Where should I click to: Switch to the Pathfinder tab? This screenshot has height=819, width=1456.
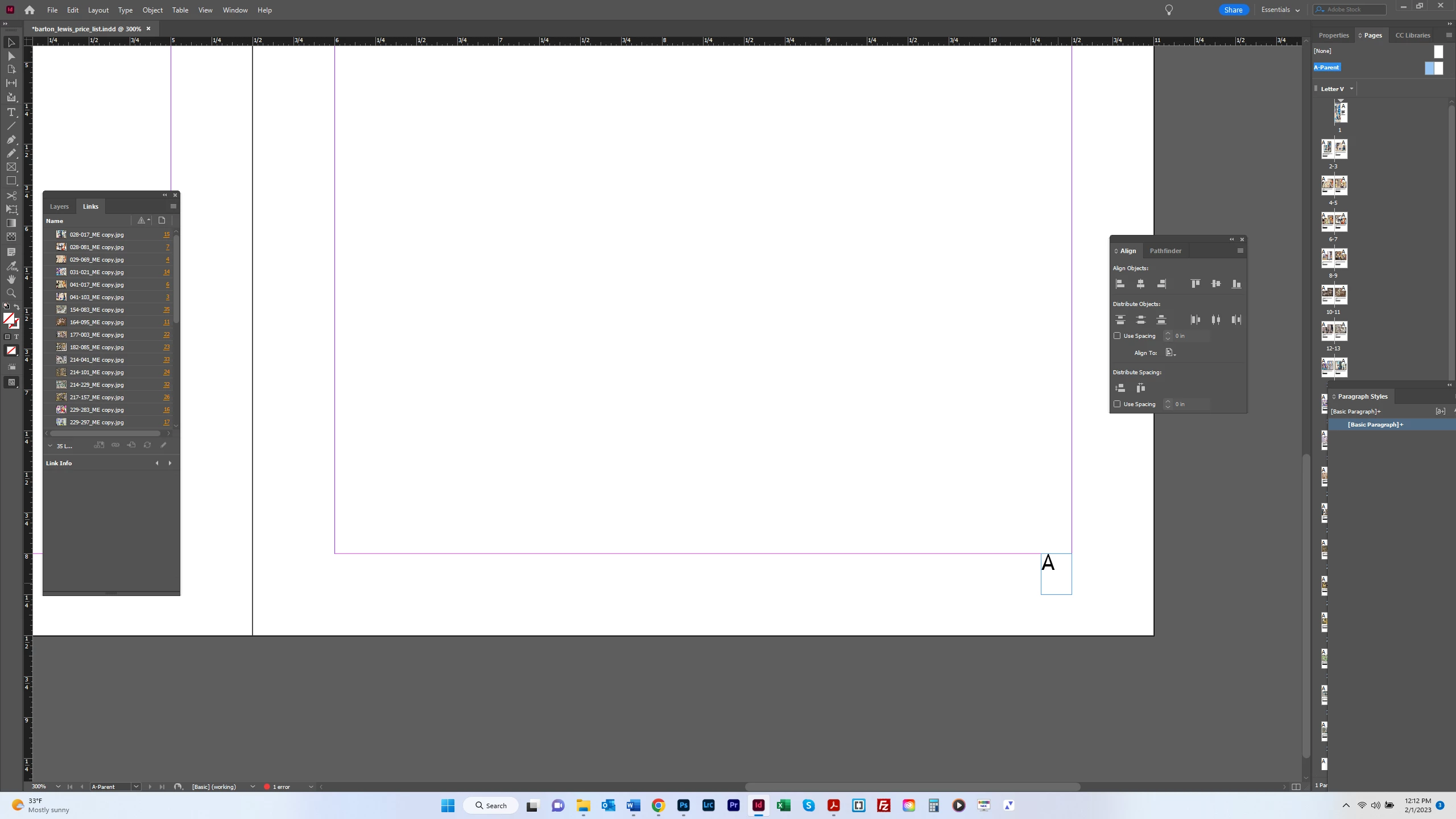pos(1165,251)
